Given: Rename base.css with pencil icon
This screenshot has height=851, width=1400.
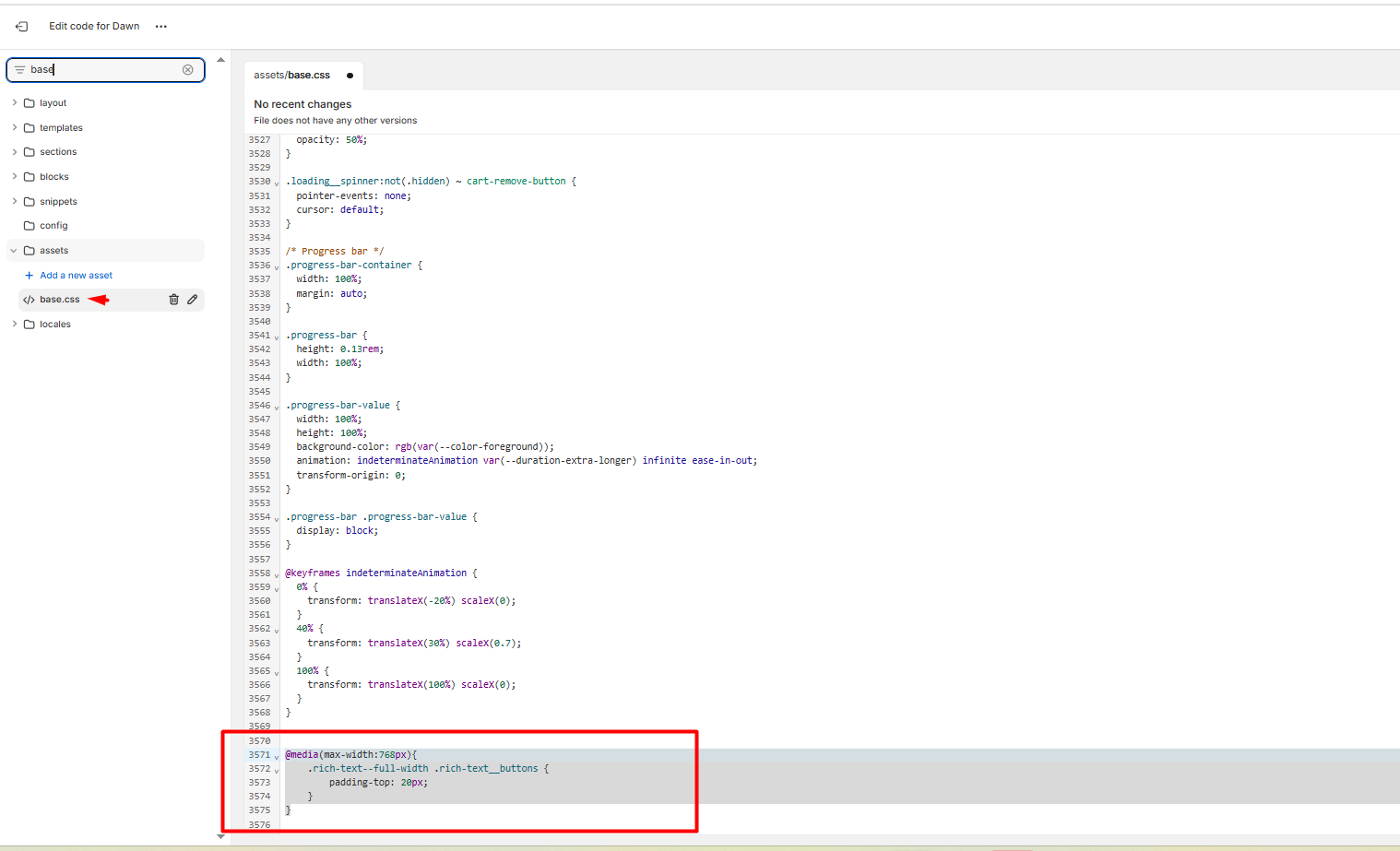Looking at the screenshot, I should 193,300.
